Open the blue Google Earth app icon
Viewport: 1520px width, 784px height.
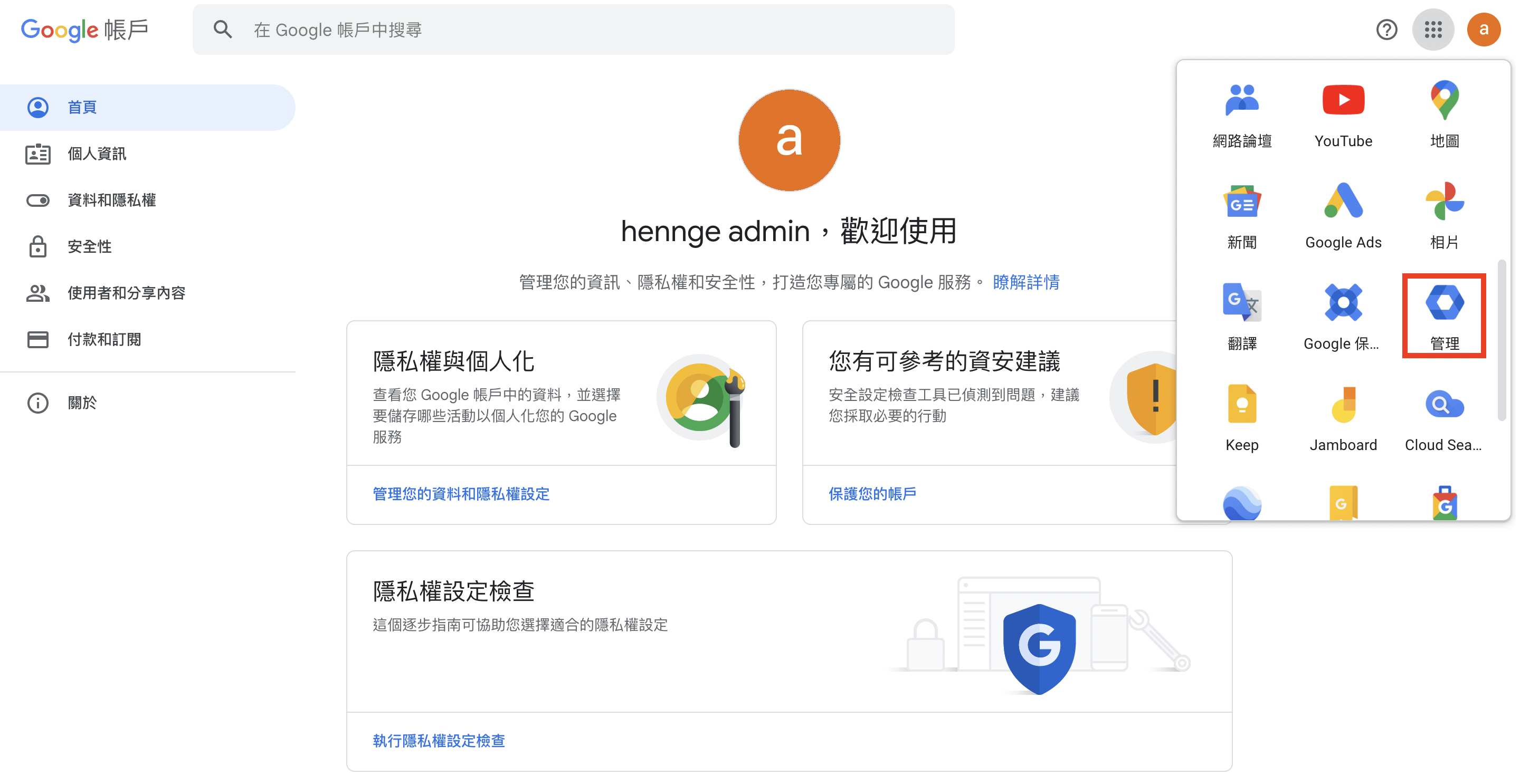(x=1241, y=503)
